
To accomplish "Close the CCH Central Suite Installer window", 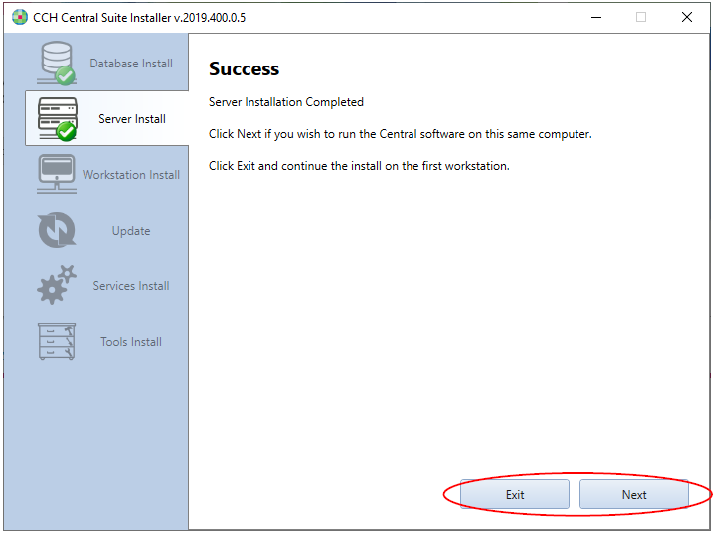I will coord(686,17).
